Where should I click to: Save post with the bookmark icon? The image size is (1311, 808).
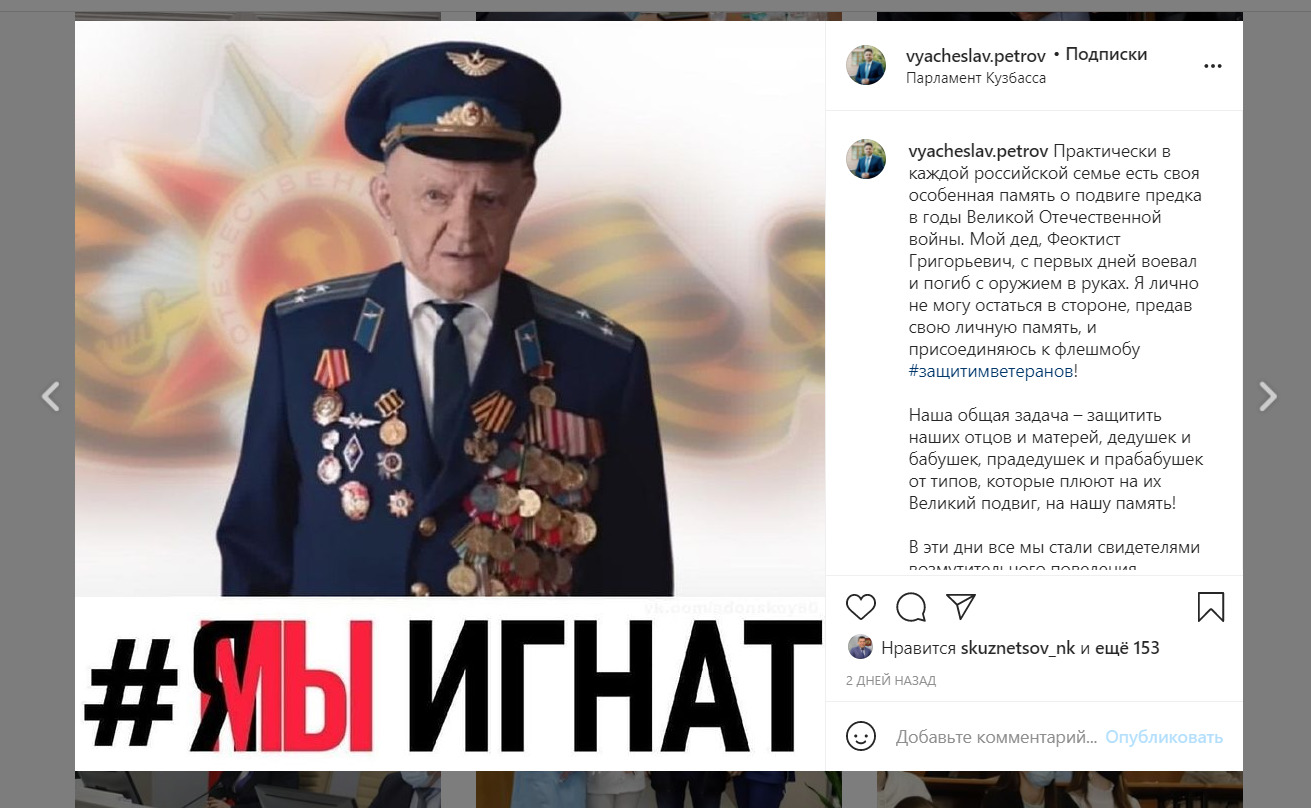pyautogui.click(x=1210, y=606)
